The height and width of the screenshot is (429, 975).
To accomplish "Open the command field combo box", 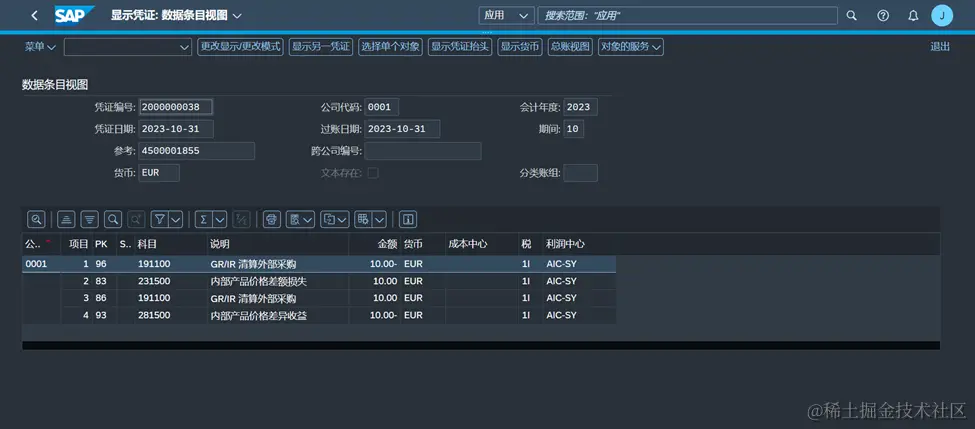I will tap(127, 47).
